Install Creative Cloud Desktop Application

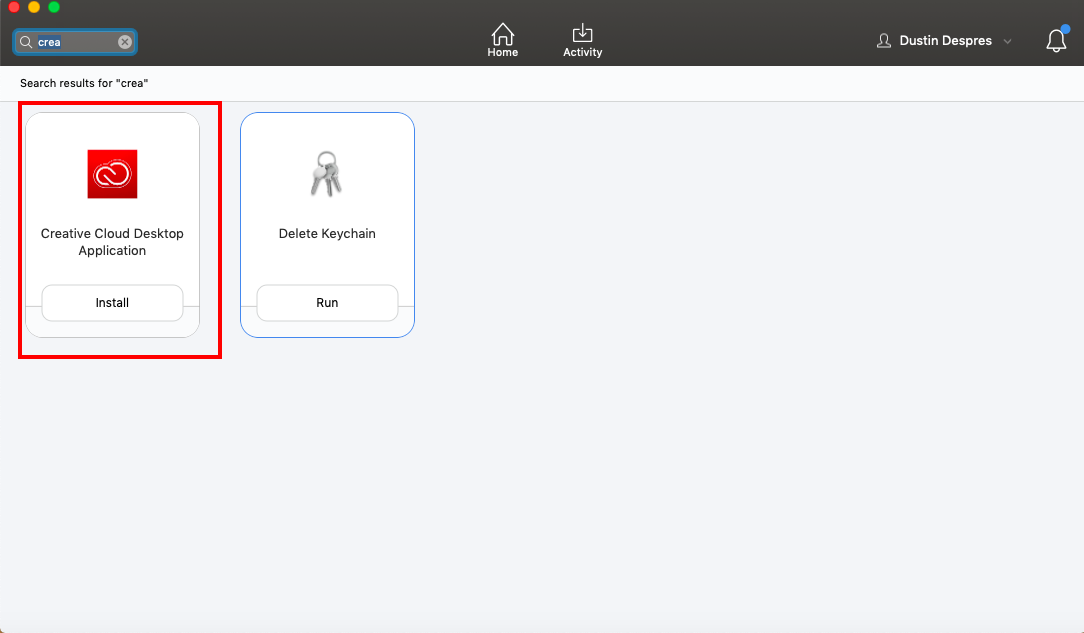pyautogui.click(x=112, y=303)
